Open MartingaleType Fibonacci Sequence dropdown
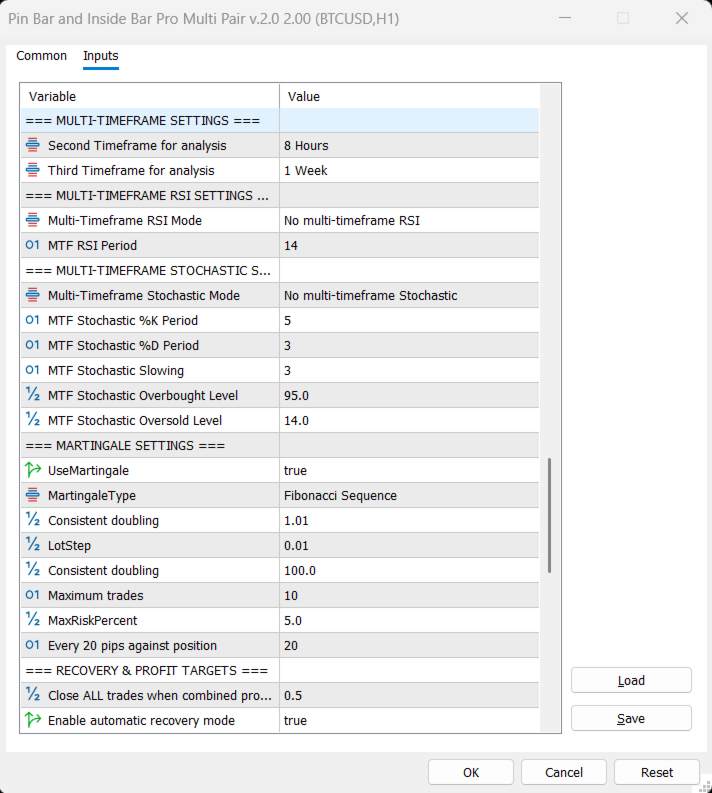This screenshot has width=712, height=793. pos(410,495)
